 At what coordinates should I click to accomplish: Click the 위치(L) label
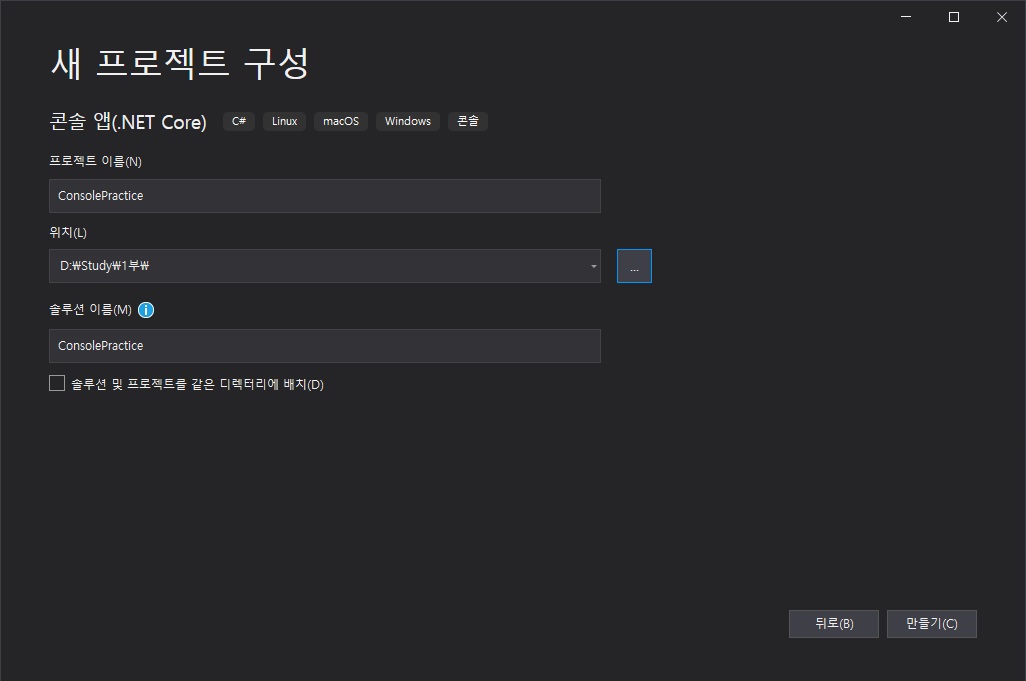[x=68, y=232]
